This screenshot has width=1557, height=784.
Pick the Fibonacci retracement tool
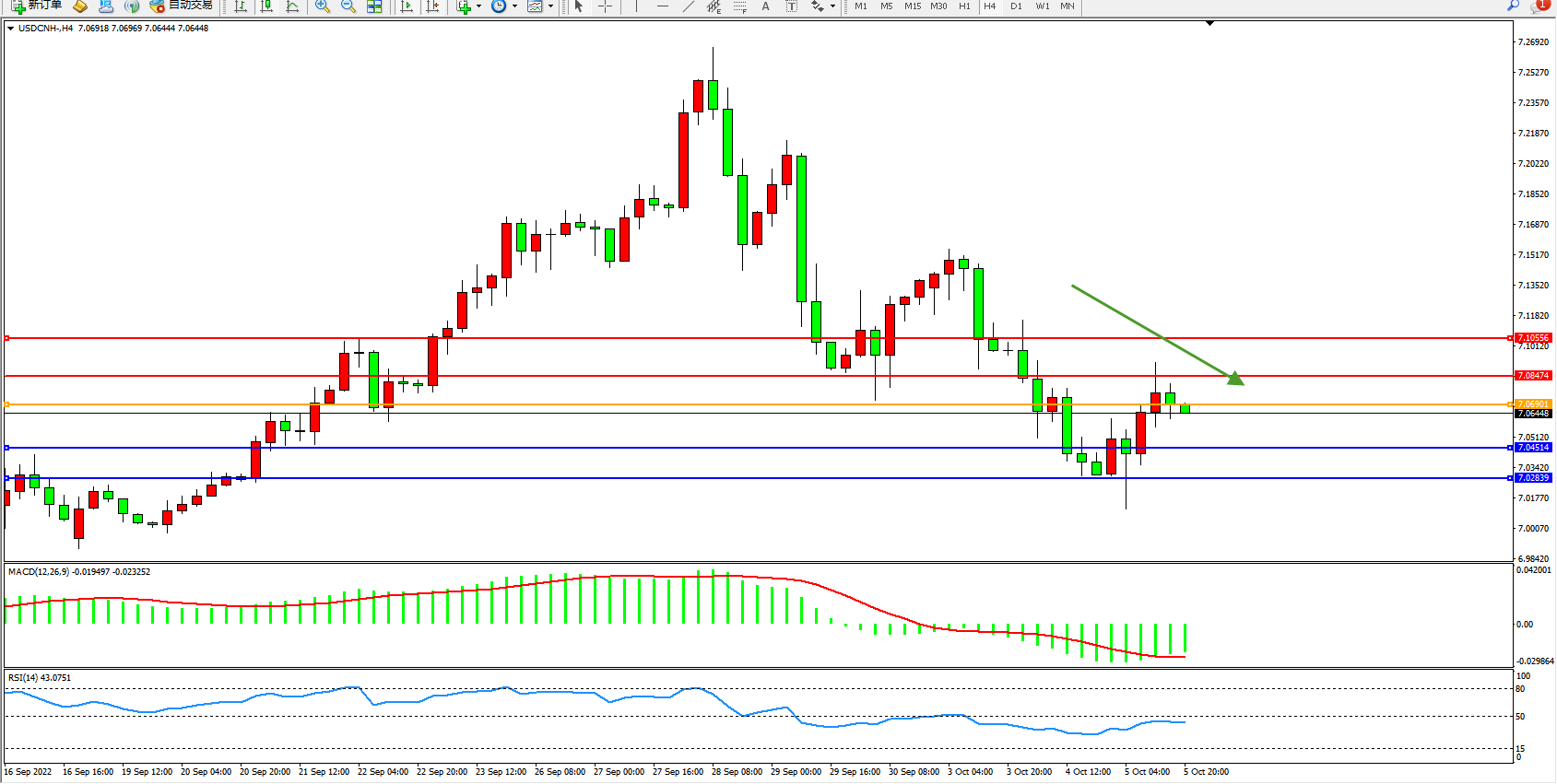740,6
